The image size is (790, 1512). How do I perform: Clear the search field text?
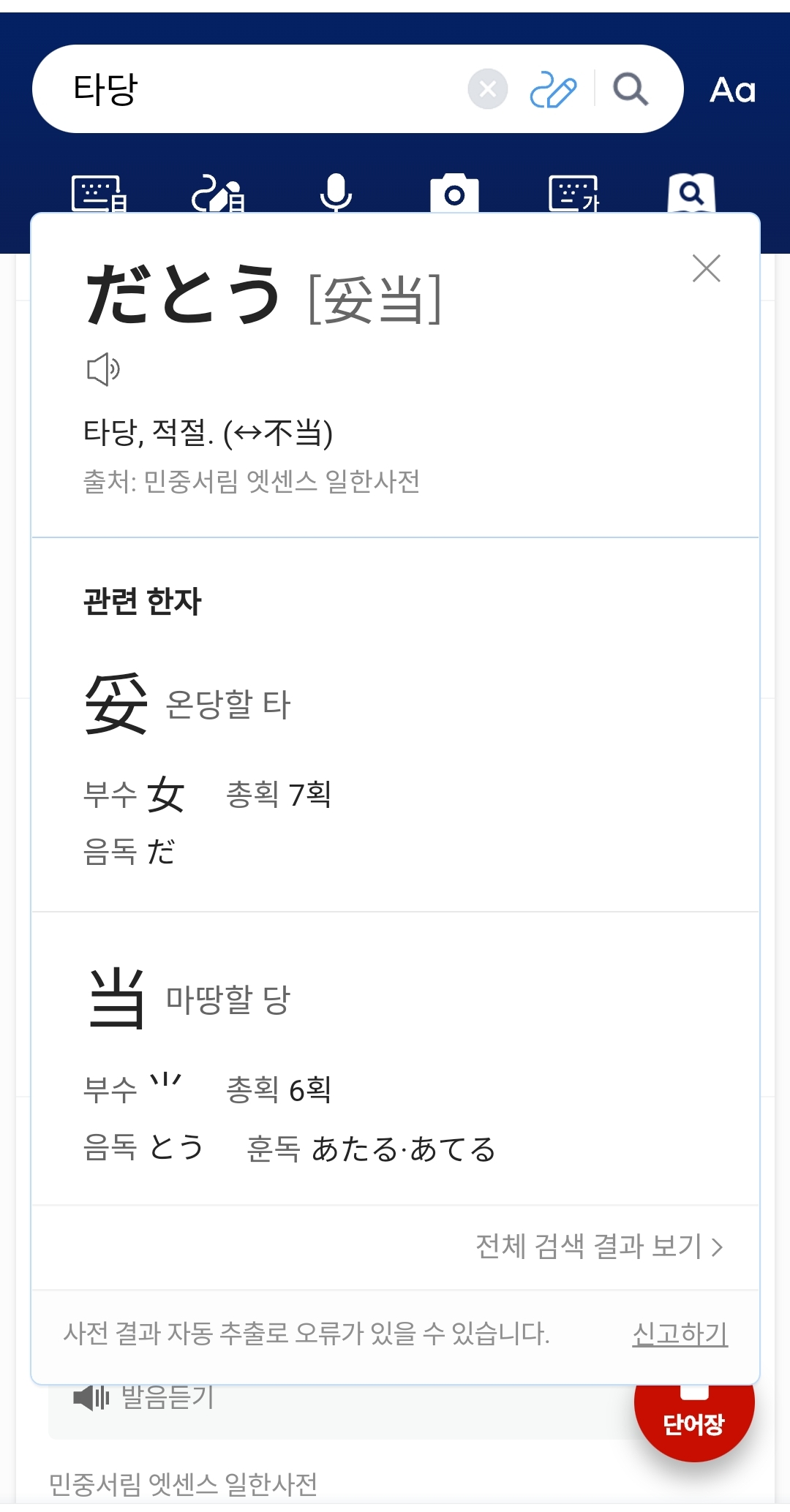click(x=488, y=89)
